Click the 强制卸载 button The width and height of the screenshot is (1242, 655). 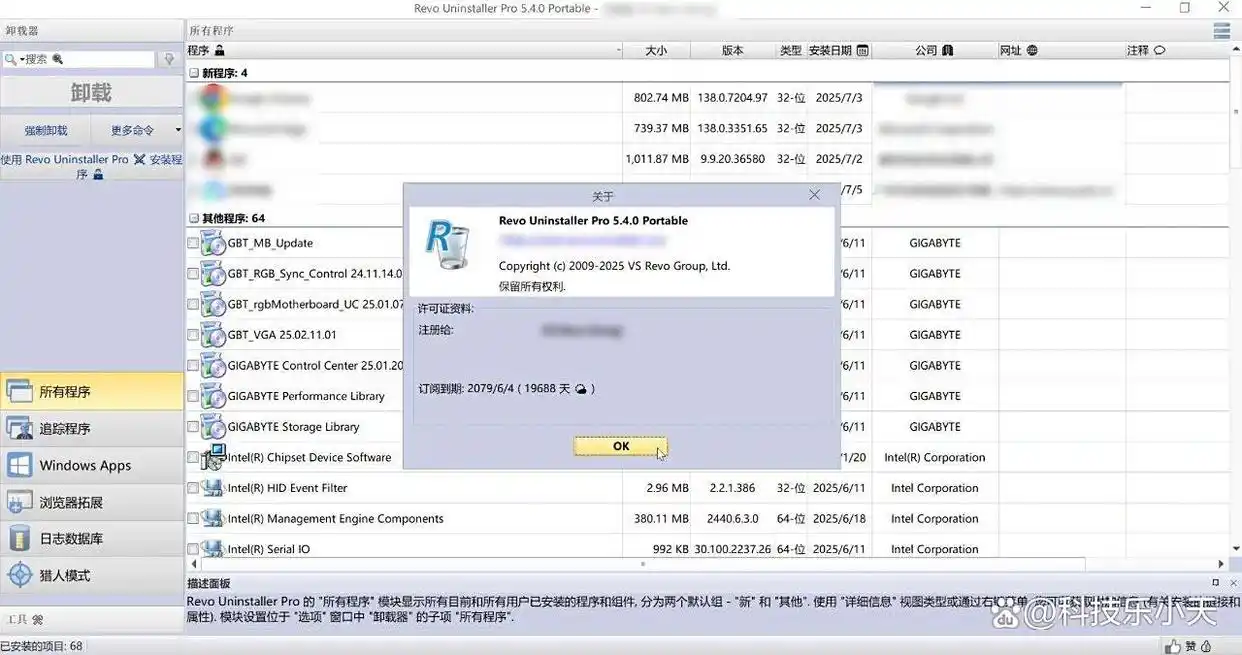coord(46,130)
